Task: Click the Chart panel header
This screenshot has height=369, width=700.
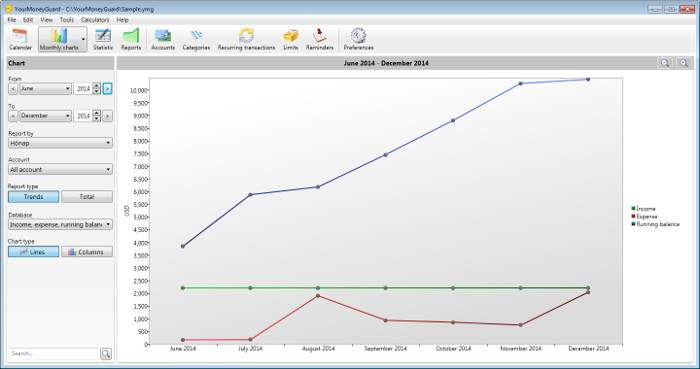Action: click(60, 63)
